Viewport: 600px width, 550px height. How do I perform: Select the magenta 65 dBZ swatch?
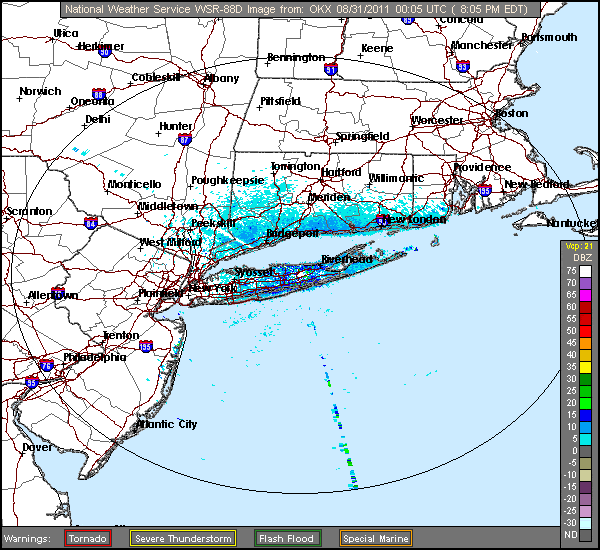click(x=585, y=295)
